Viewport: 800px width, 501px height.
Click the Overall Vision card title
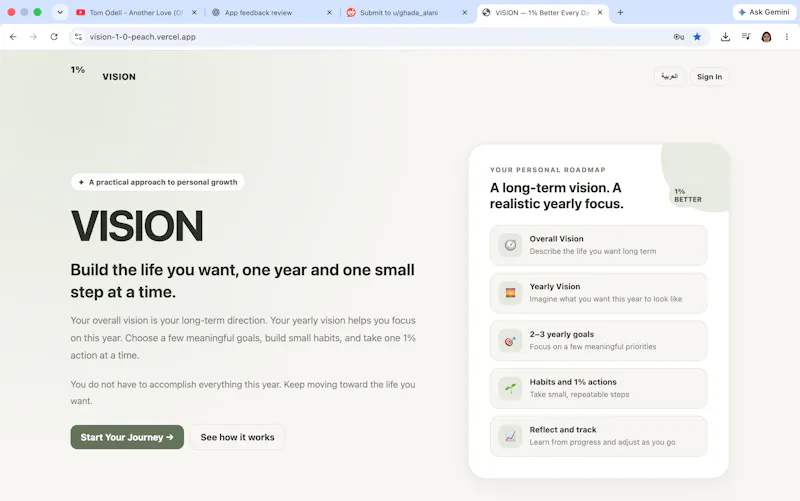click(x=556, y=239)
